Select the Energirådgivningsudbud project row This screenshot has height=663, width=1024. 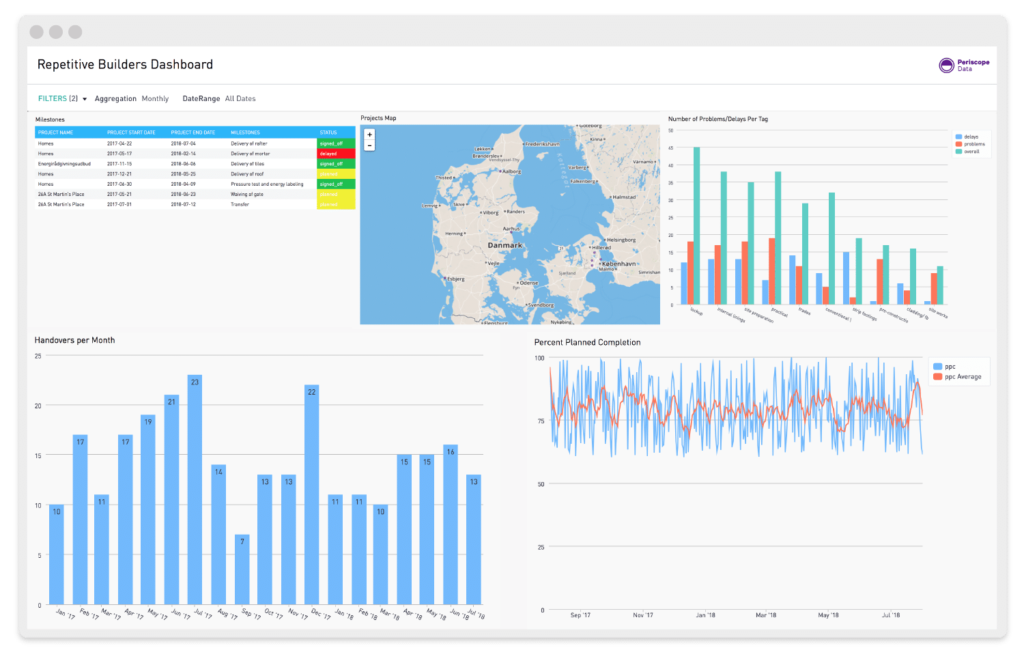tap(64, 164)
